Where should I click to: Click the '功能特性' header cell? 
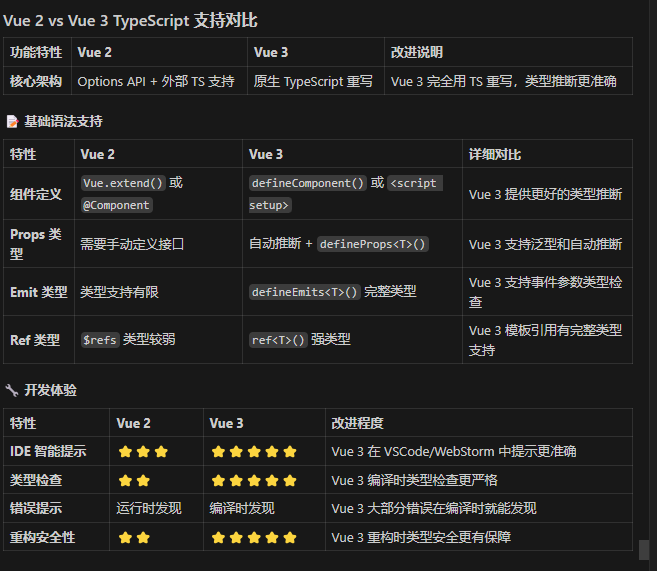tap(36, 52)
